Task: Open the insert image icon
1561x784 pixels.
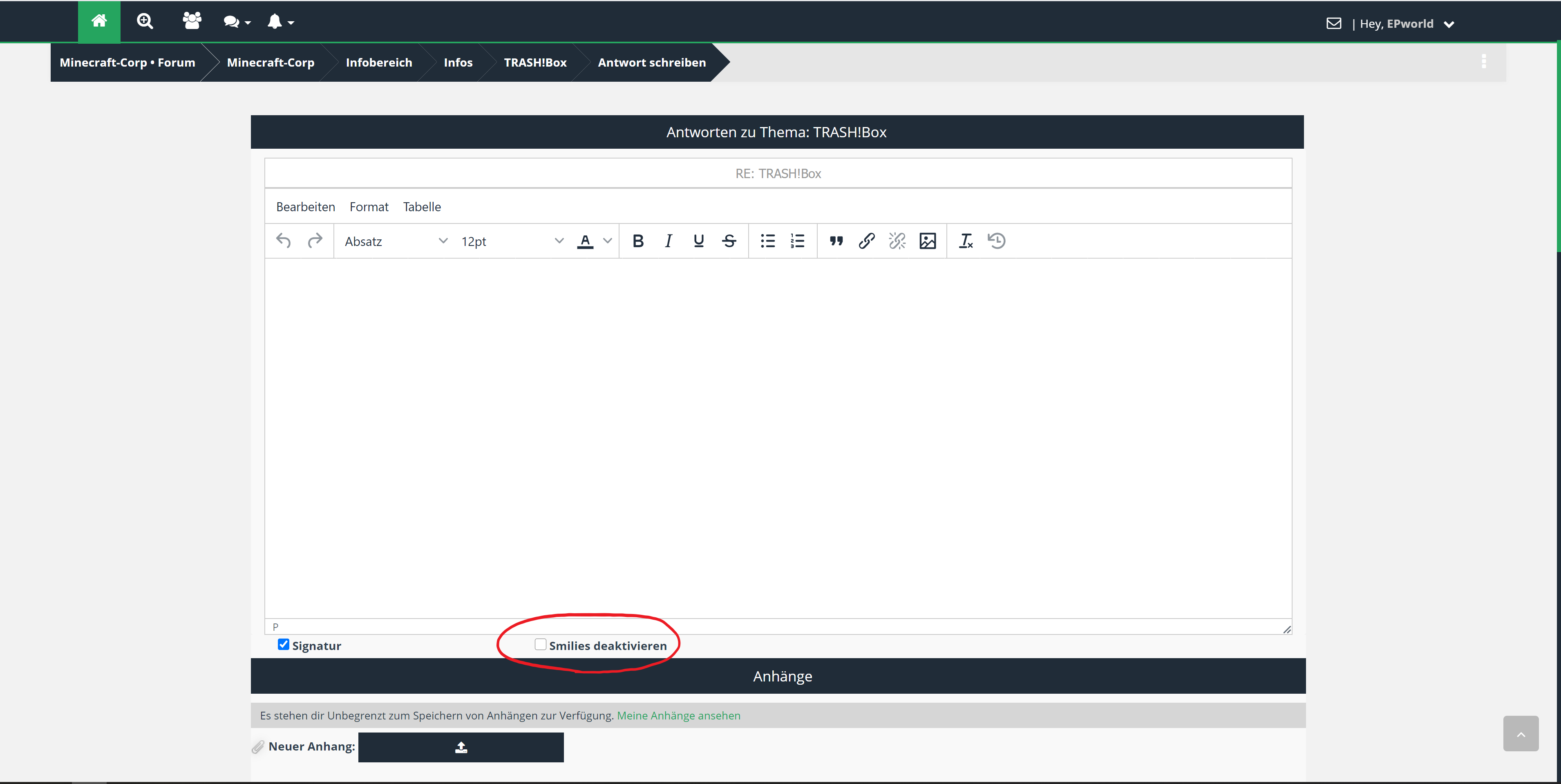Action: point(927,241)
